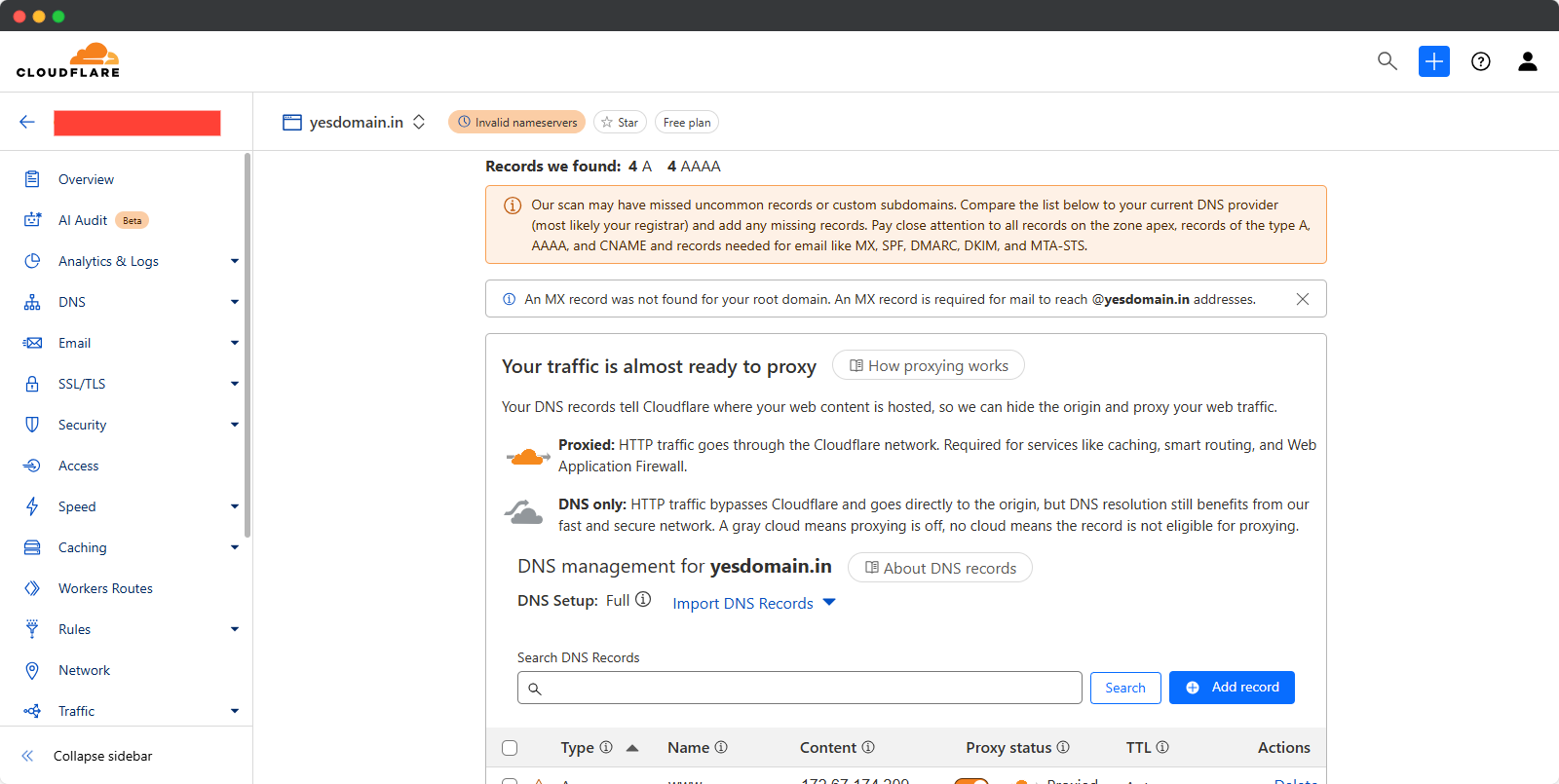Expand the Security submenu arrow

(x=235, y=425)
